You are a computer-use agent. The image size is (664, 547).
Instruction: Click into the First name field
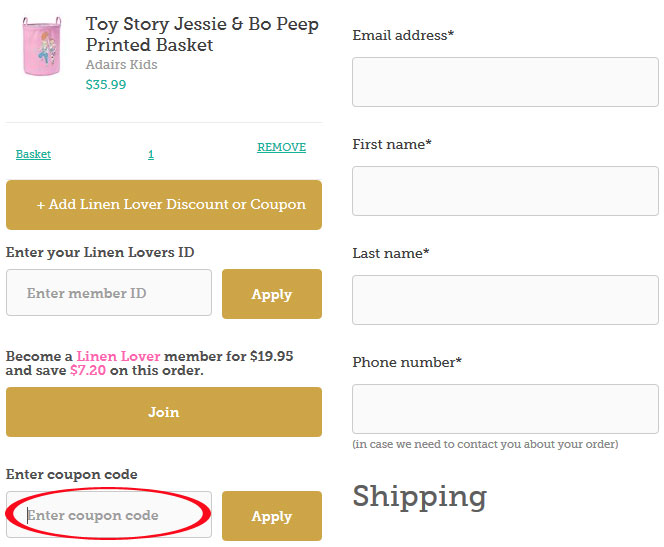(x=505, y=191)
